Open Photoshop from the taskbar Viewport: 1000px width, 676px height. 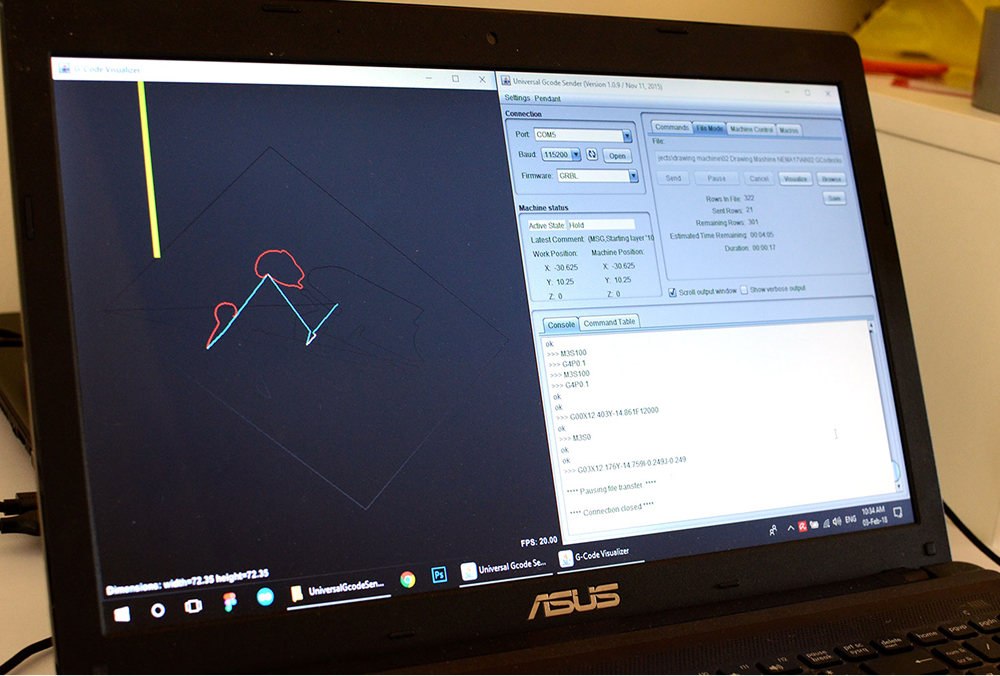(439, 575)
